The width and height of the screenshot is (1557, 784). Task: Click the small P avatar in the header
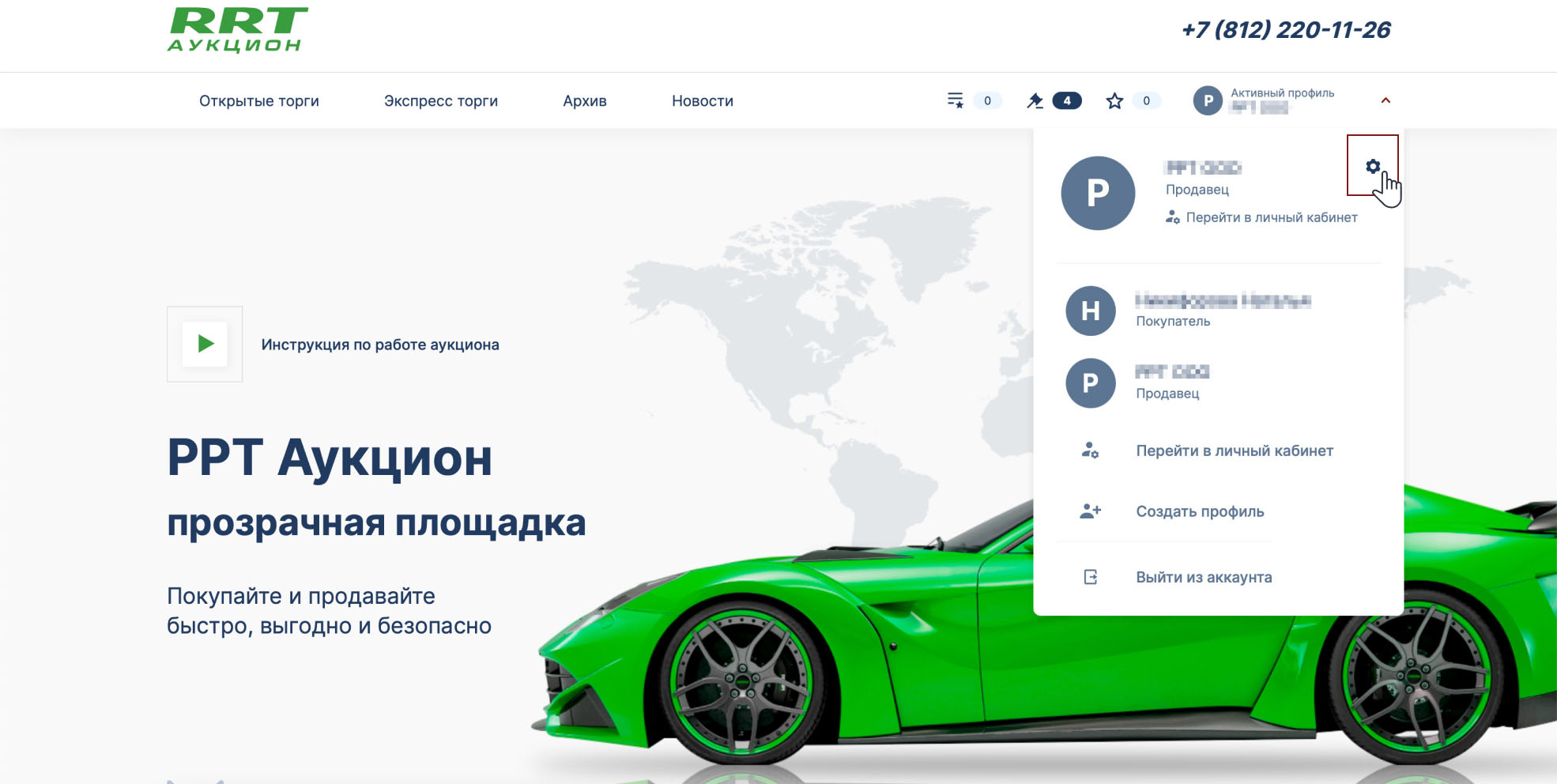pyautogui.click(x=1208, y=100)
